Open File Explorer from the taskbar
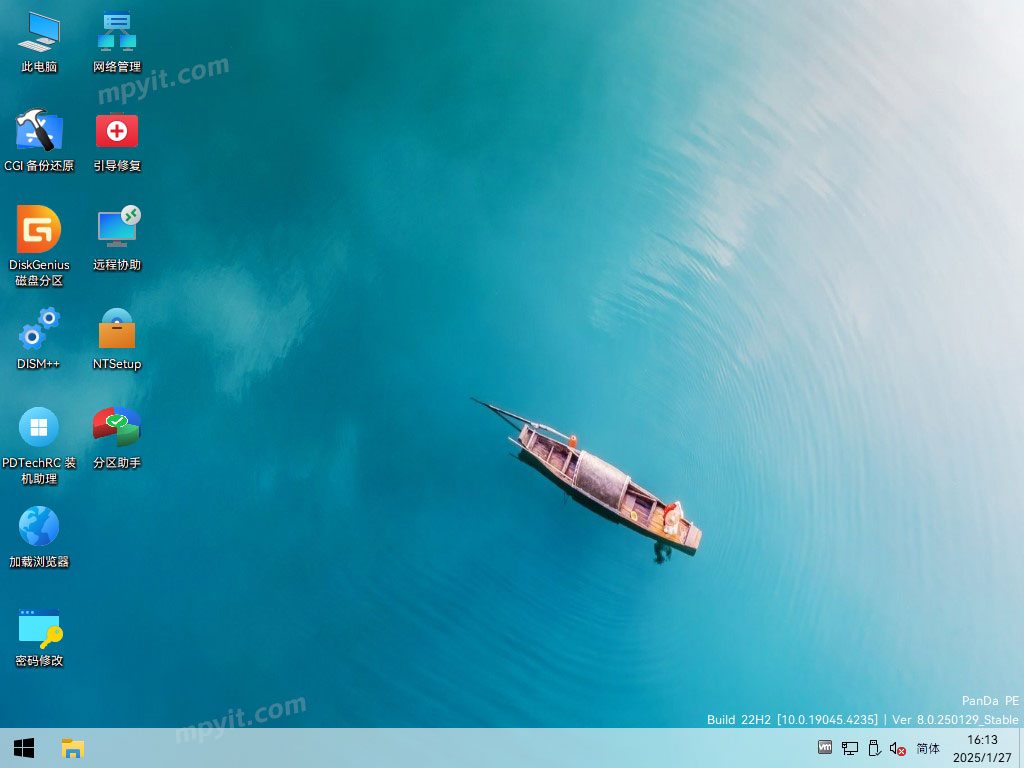The image size is (1024, 768). [x=72, y=748]
